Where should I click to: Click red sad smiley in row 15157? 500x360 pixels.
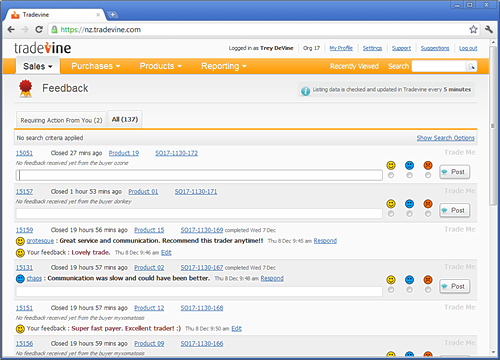(428, 204)
